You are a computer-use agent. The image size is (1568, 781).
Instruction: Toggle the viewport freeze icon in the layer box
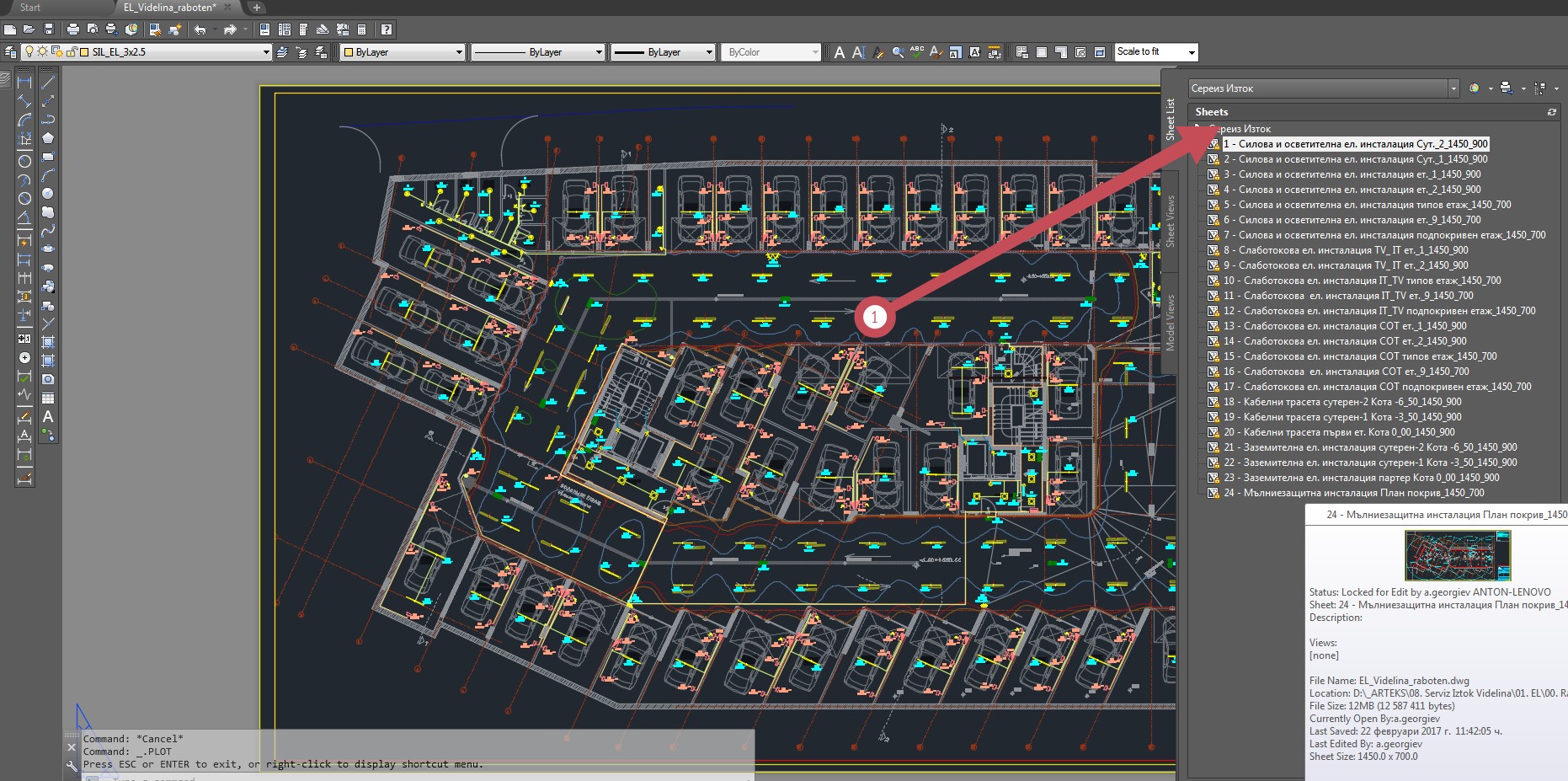[x=56, y=51]
